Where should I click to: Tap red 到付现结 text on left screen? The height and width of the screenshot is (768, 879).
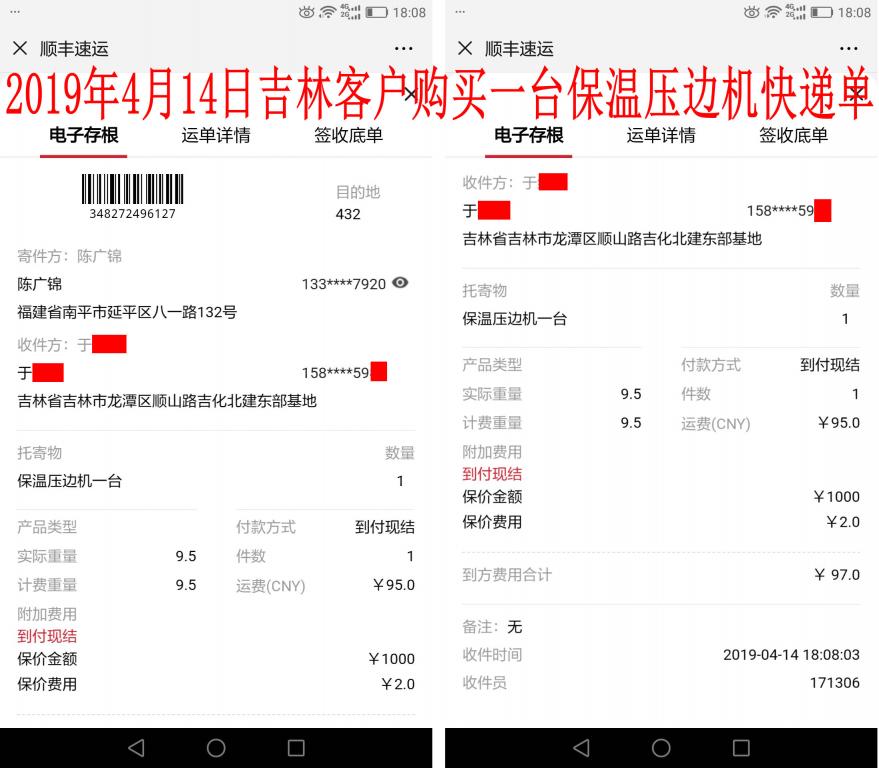coord(47,636)
